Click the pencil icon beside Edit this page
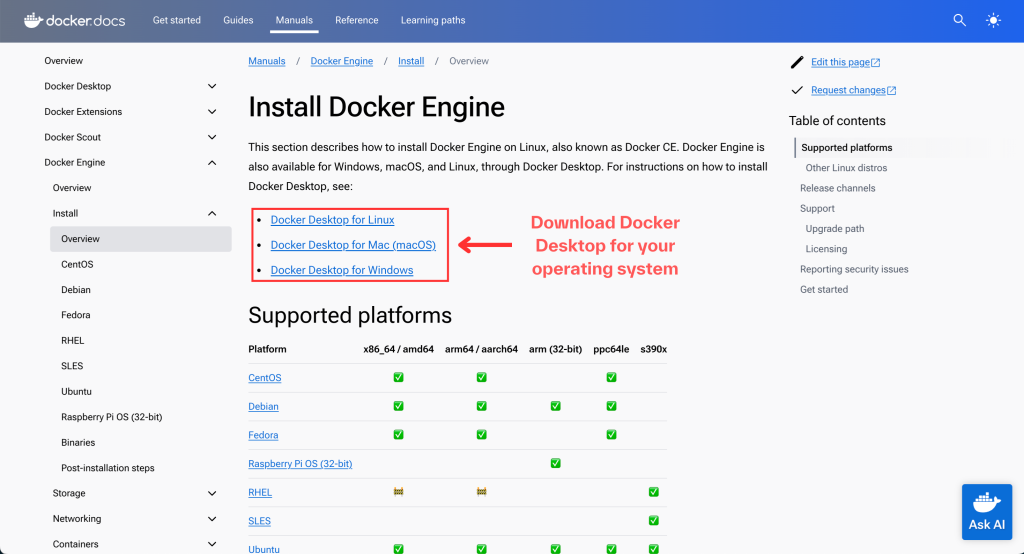 tap(797, 62)
